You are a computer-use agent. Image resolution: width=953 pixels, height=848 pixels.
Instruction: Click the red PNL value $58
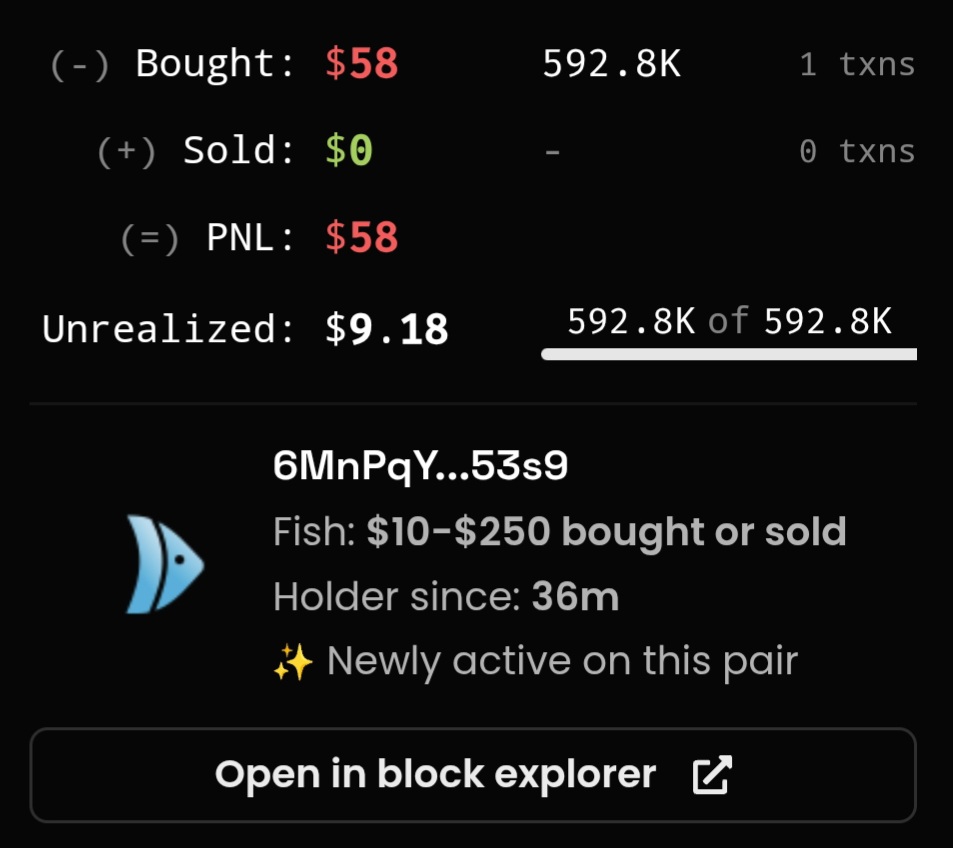362,238
